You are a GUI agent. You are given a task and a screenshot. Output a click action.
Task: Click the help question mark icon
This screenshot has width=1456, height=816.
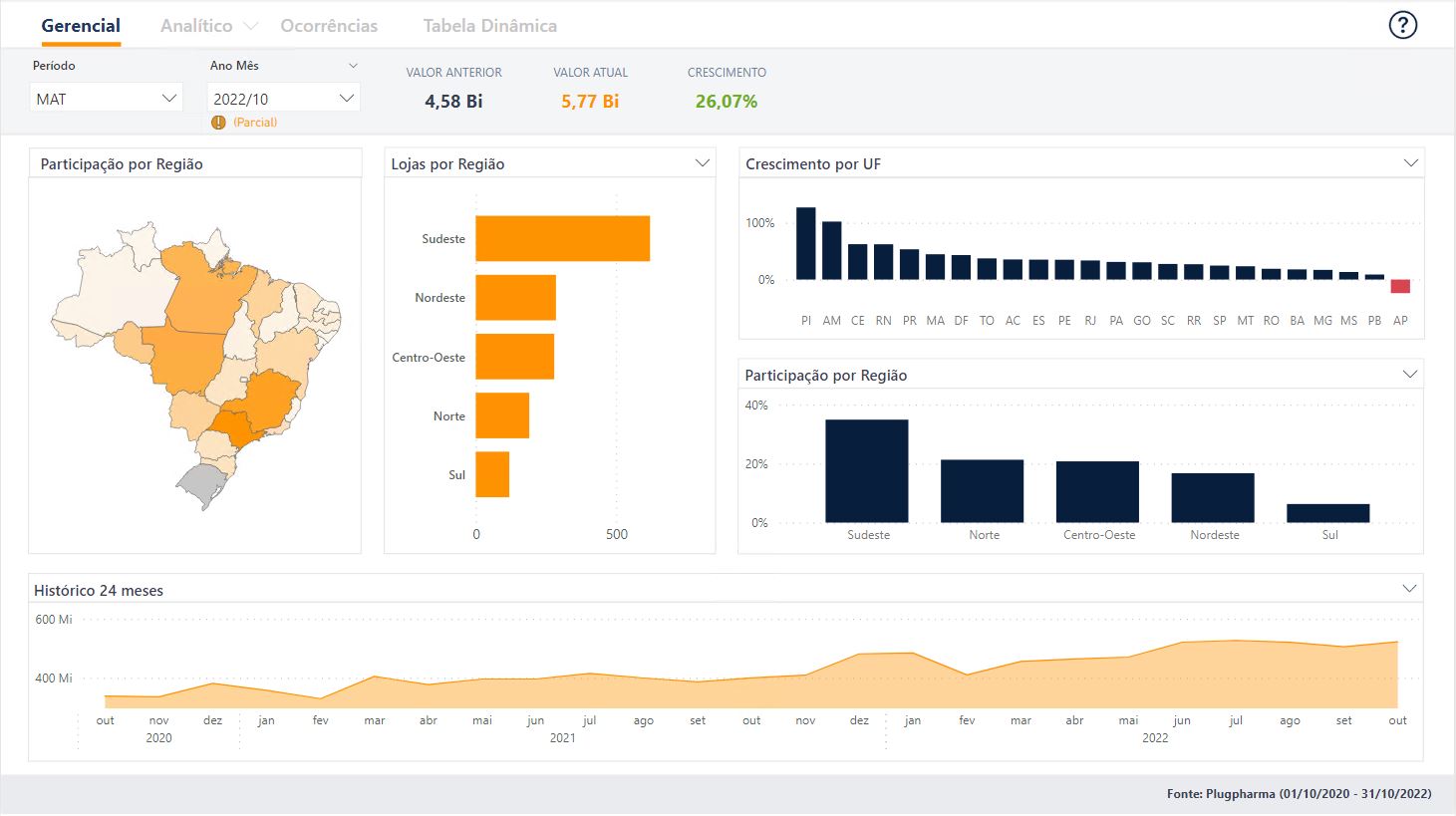click(x=1402, y=25)
